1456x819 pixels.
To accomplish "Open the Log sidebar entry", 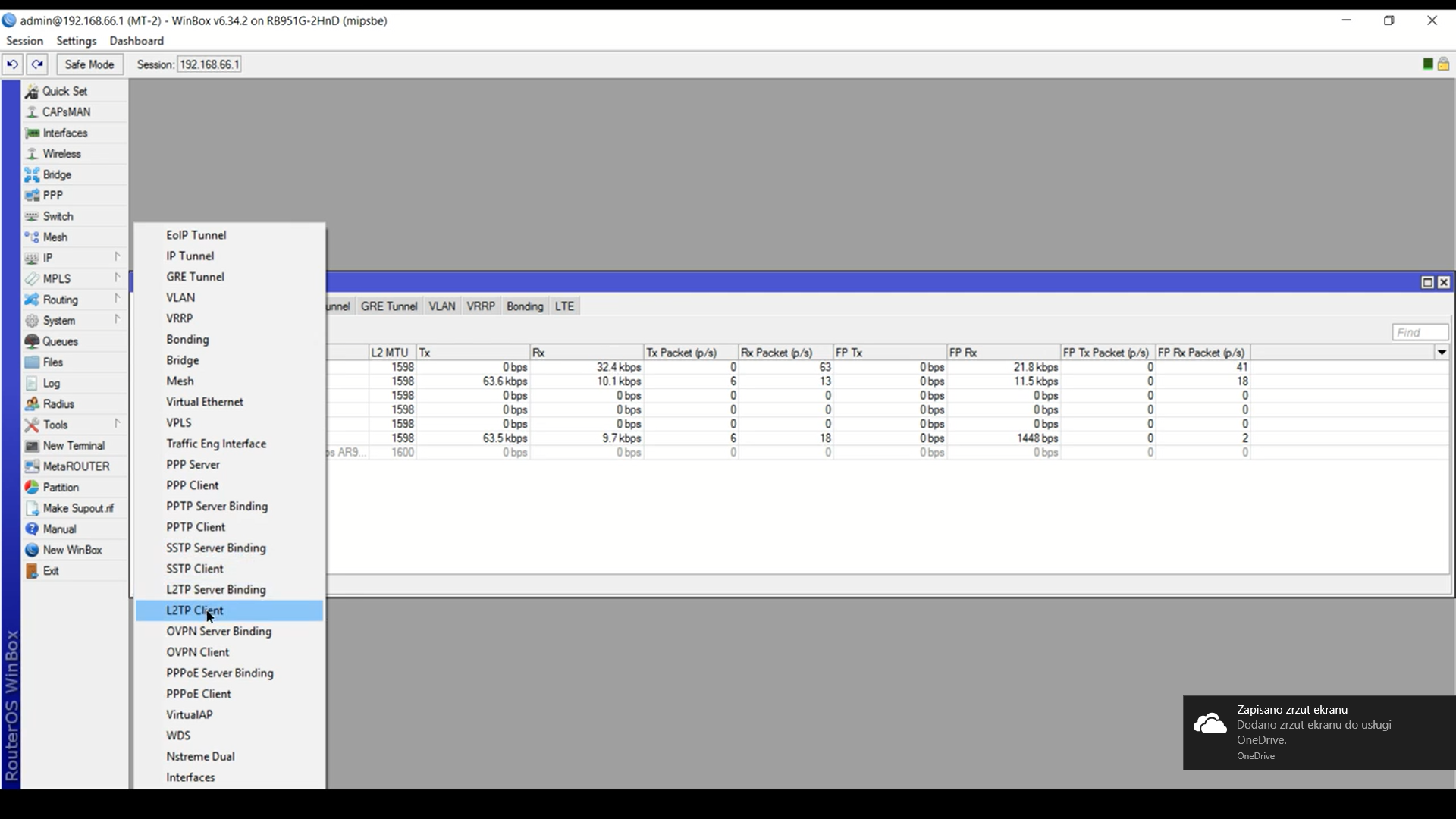I will (x=74, y=383).
